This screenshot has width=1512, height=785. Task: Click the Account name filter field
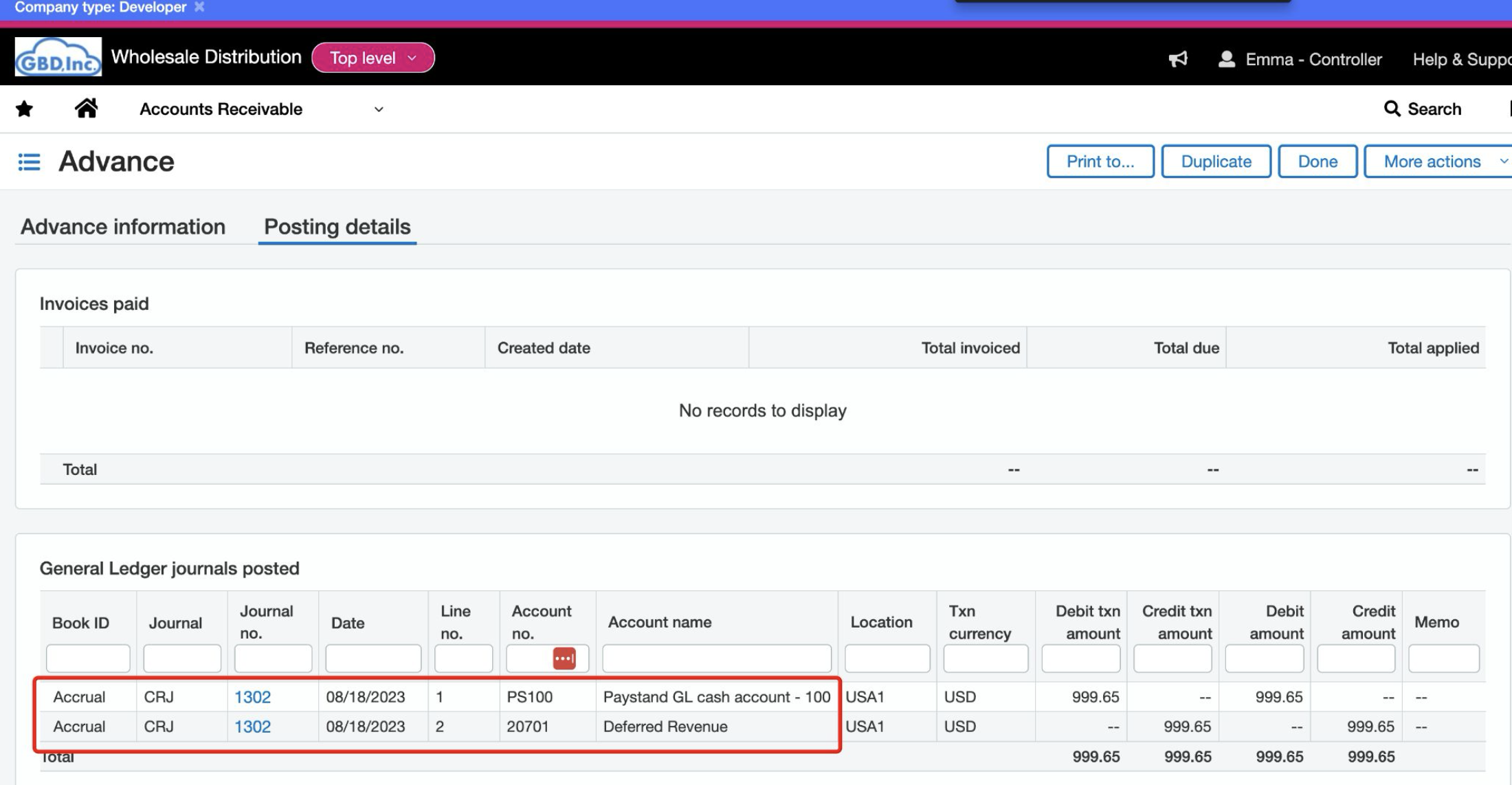[717, 659]
